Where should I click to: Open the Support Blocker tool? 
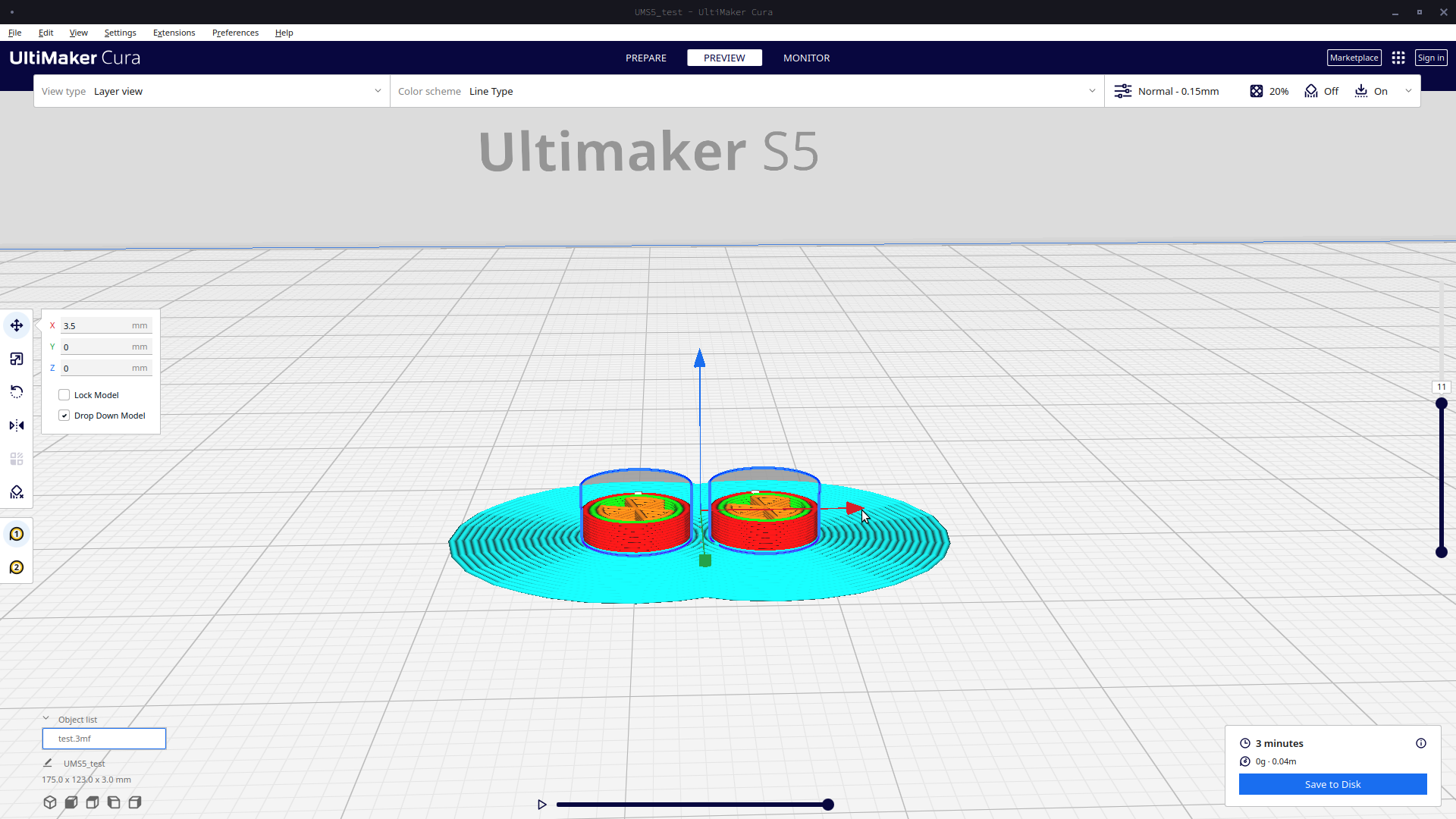17,492
